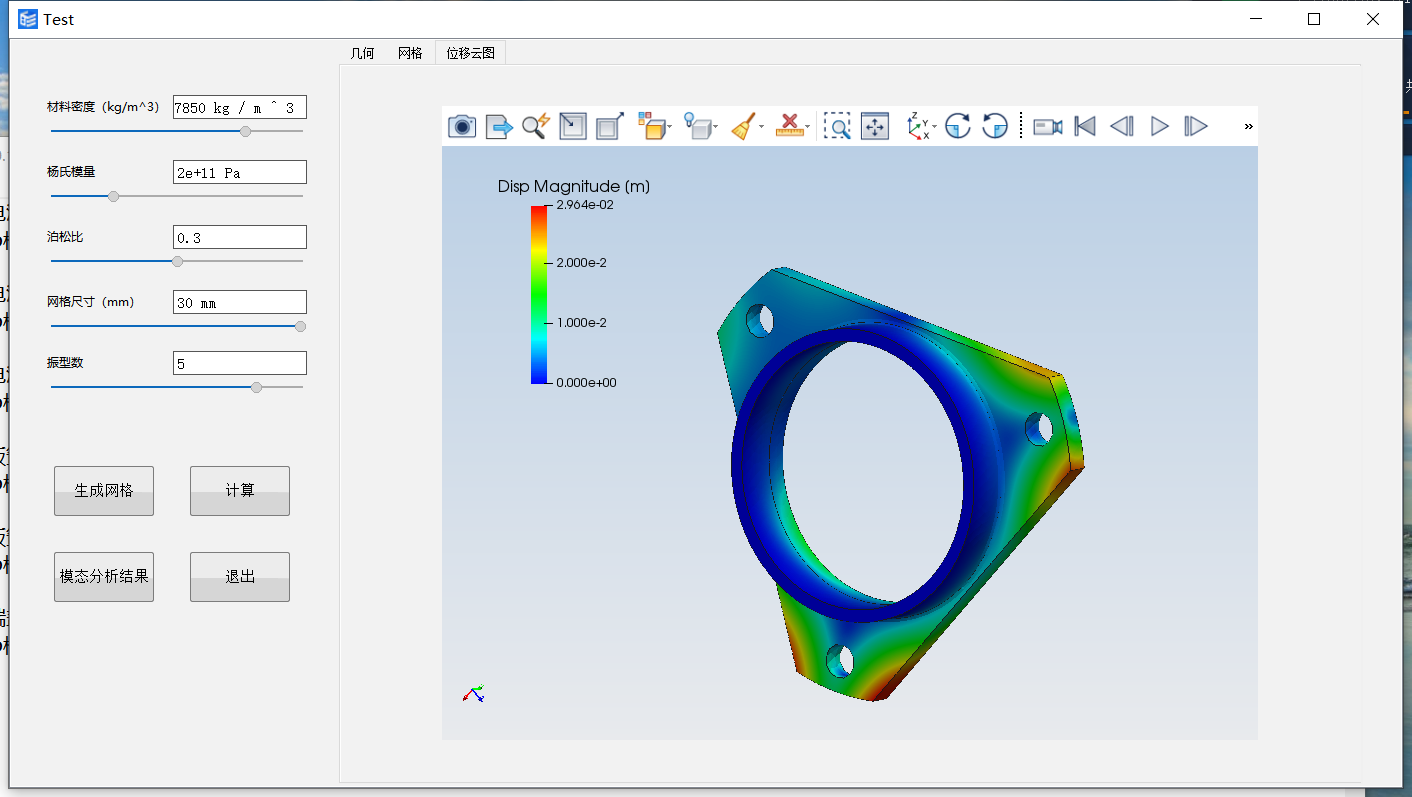Click the 1.000e-2 legend label
The width and height of the screenshot is (1412, 797).
582,323
